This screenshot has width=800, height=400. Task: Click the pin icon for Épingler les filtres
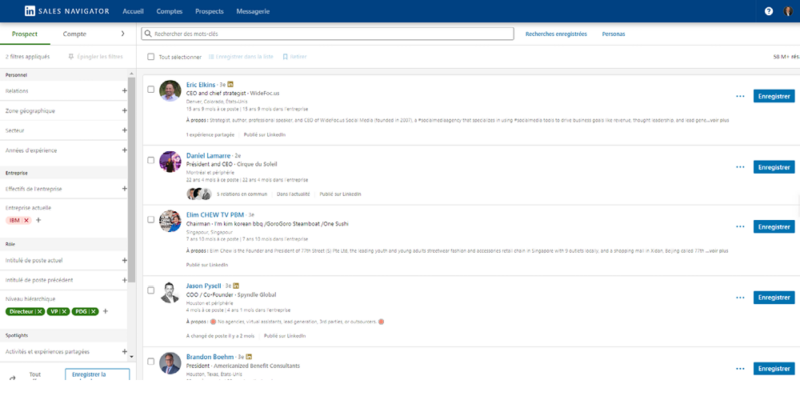(x=71, y=57)
